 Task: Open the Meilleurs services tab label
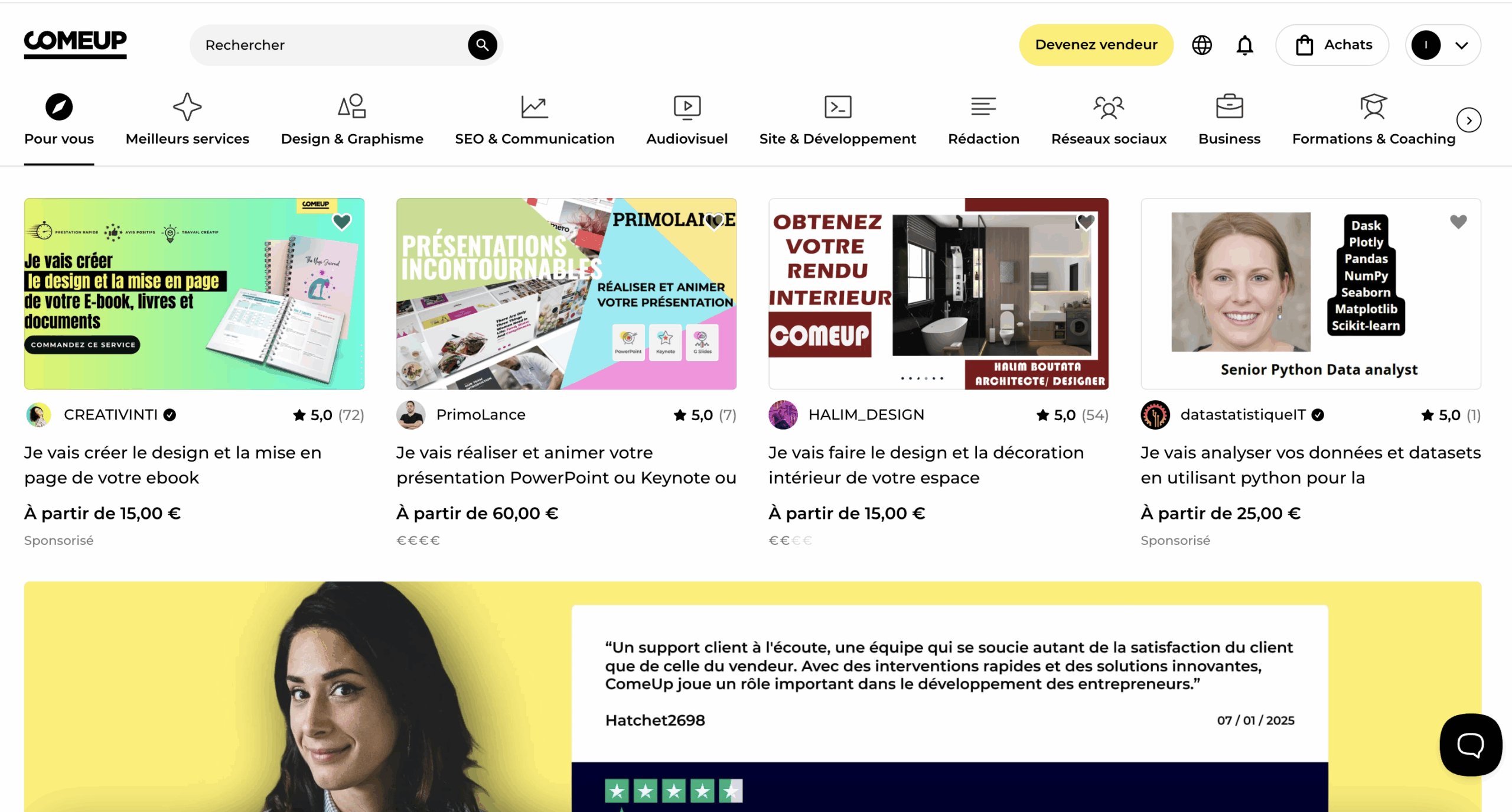click(187, 139)
